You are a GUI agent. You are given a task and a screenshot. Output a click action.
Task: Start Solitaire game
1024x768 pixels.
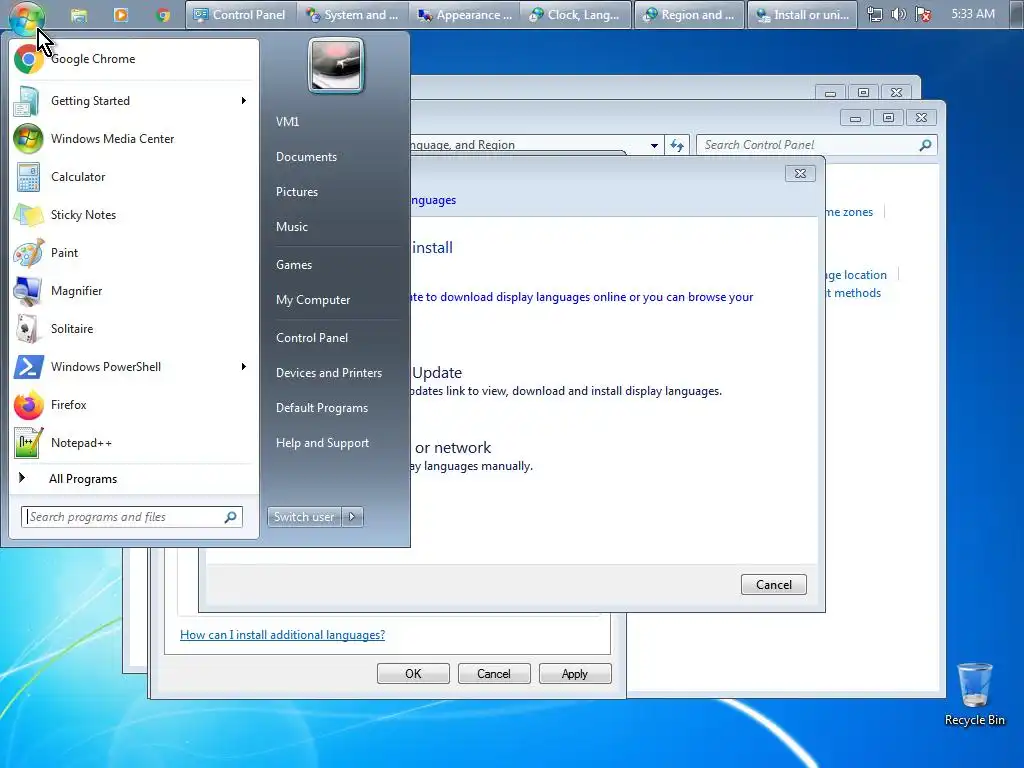click(x=134, y=328)
